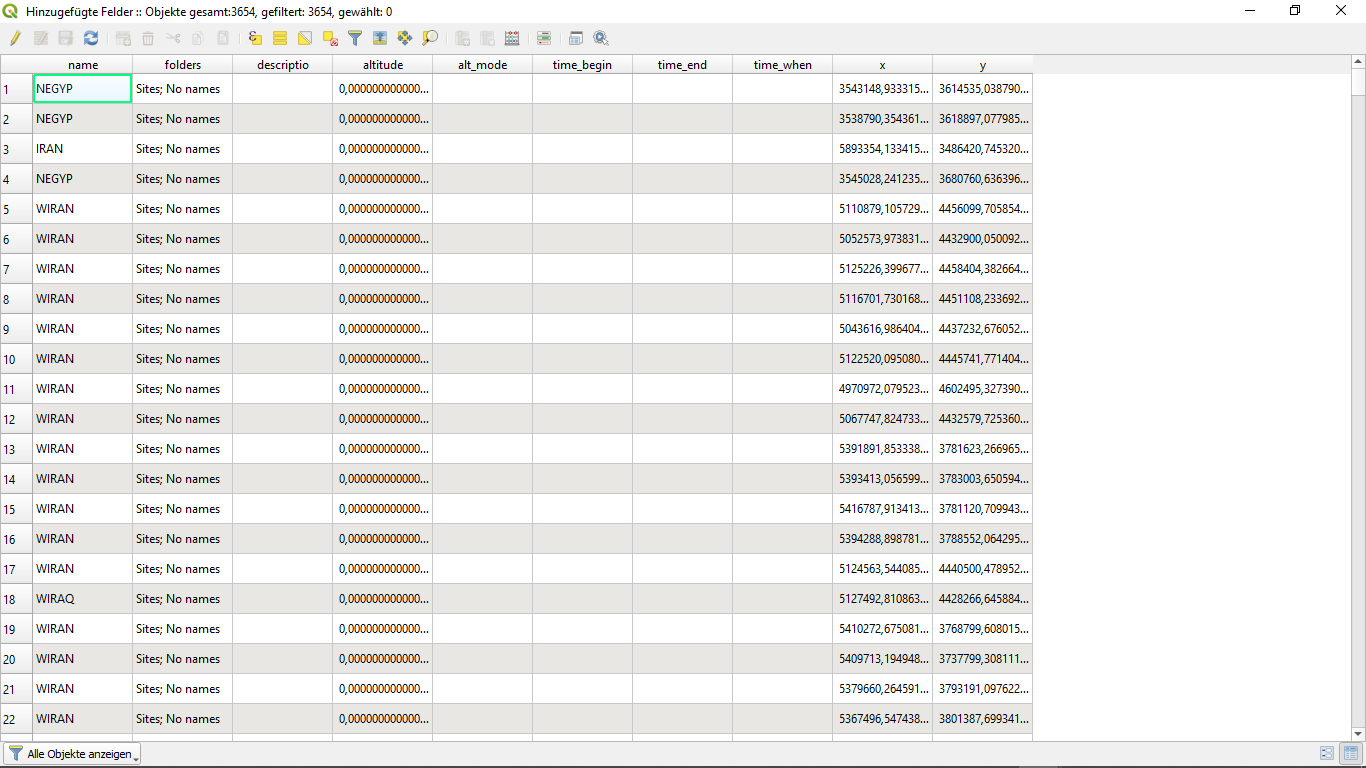
Task: Sort by the 'folders' column header
Action: click(x=182, y=65)
